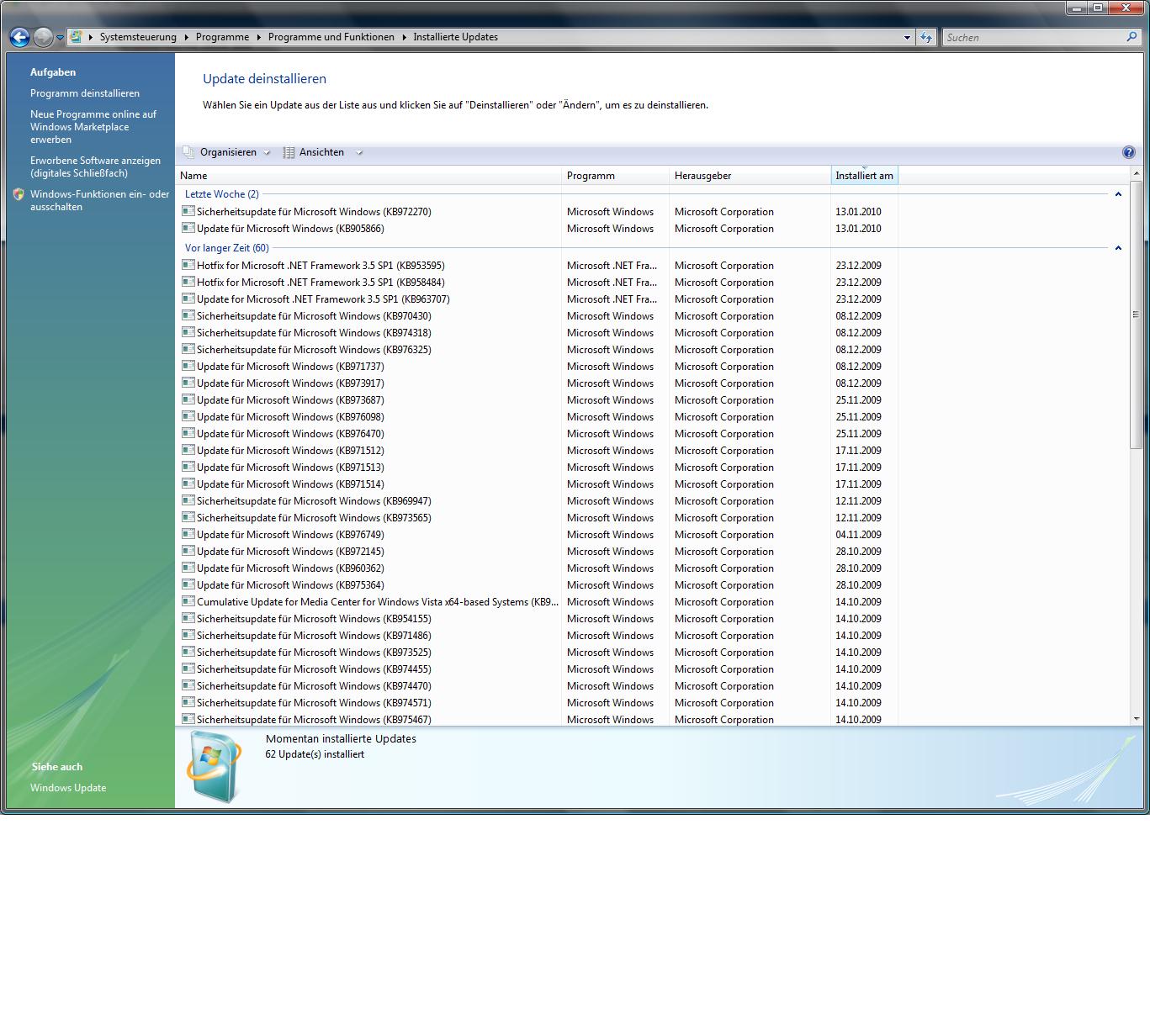Click the Installierte Updates breadcrumb
Viewport: 1150px width, 1036px height.
click(x=455, y=37)
